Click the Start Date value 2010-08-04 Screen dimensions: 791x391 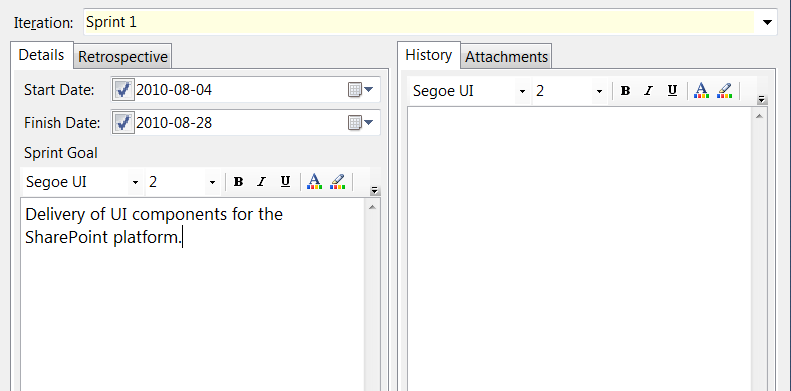pos(174,90)
